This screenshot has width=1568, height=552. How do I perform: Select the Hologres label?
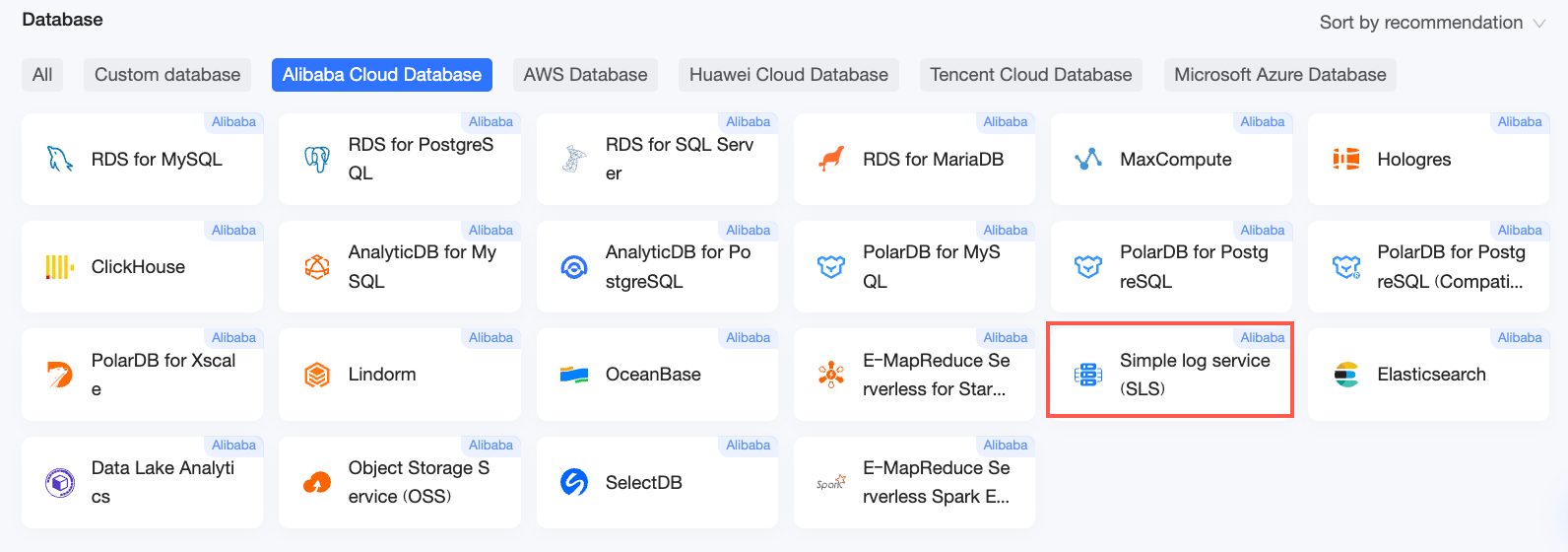point(1414,160)
